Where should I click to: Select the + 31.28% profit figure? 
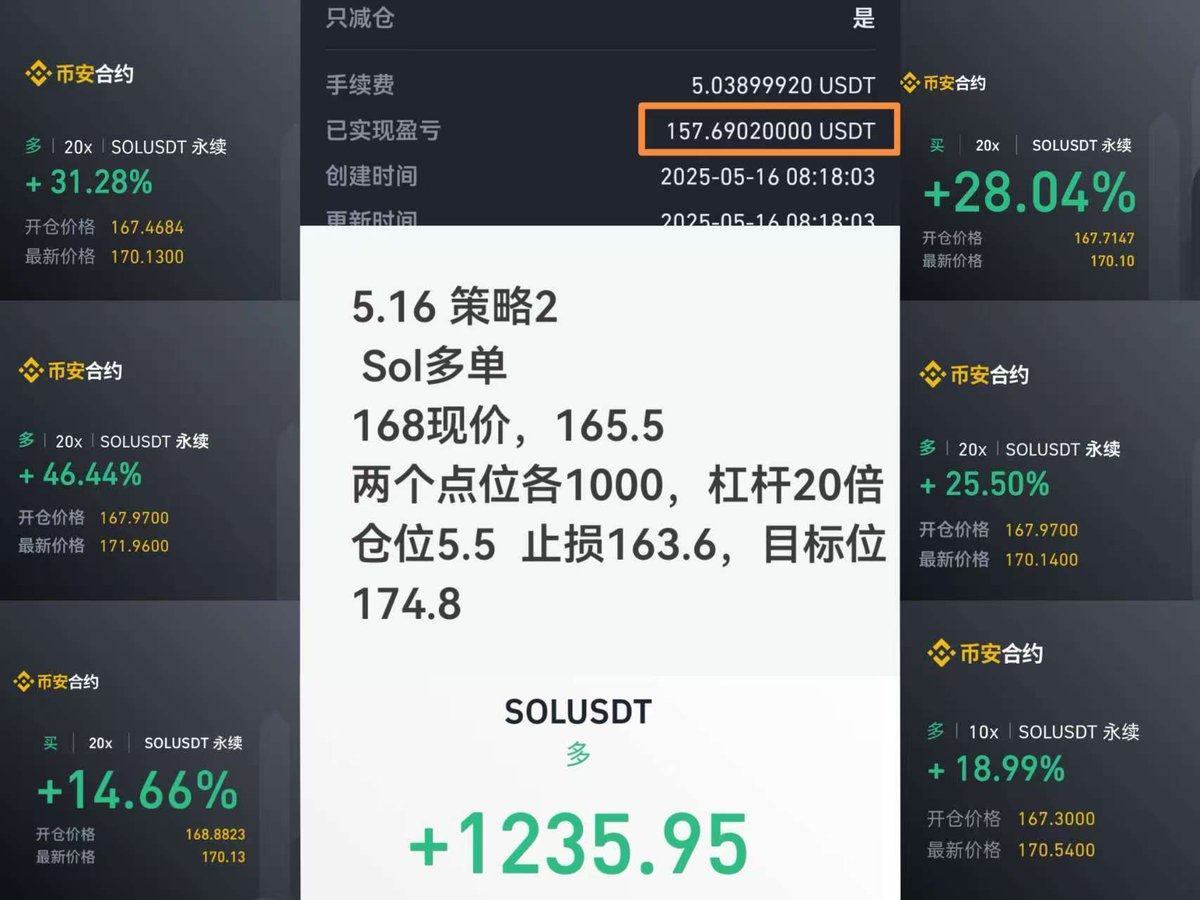[89, 182]
